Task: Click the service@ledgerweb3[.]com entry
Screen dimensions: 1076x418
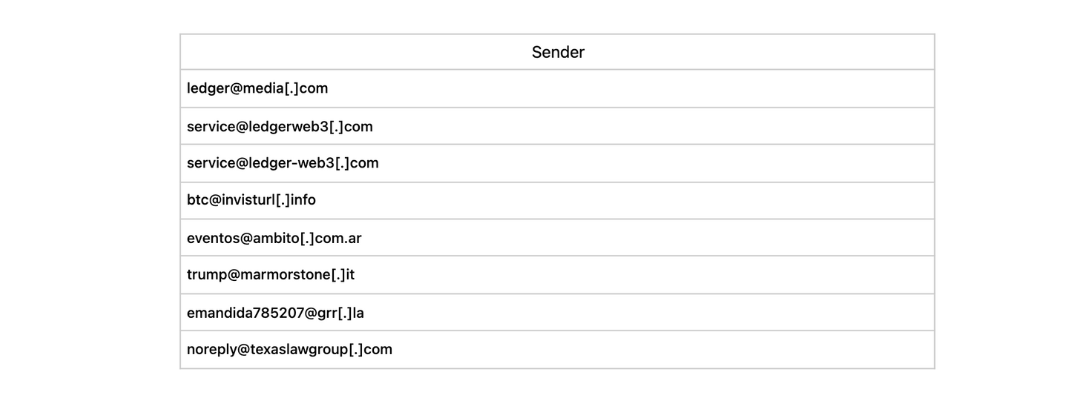Action: point(279,126)
